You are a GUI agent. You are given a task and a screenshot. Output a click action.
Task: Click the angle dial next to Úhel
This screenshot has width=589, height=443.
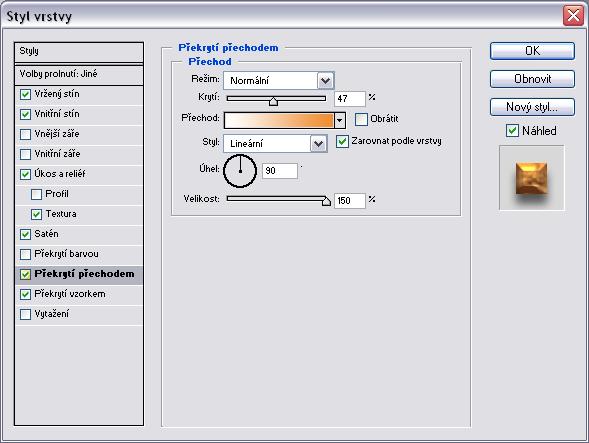click(x=240, y=171)
